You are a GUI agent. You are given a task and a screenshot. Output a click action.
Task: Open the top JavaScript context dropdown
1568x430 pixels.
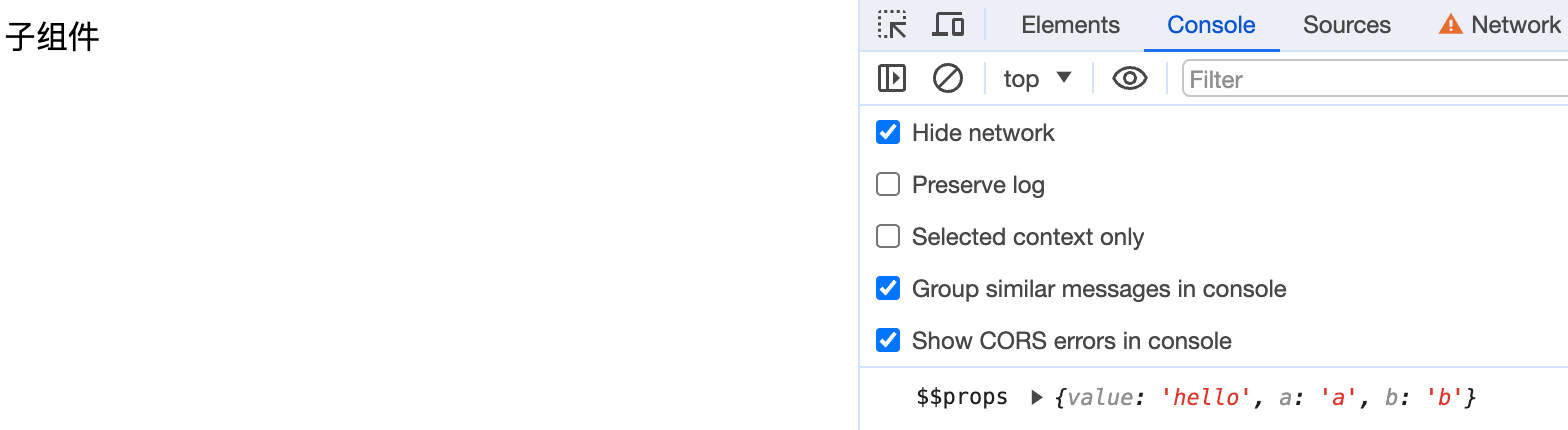pos(1037,78)
